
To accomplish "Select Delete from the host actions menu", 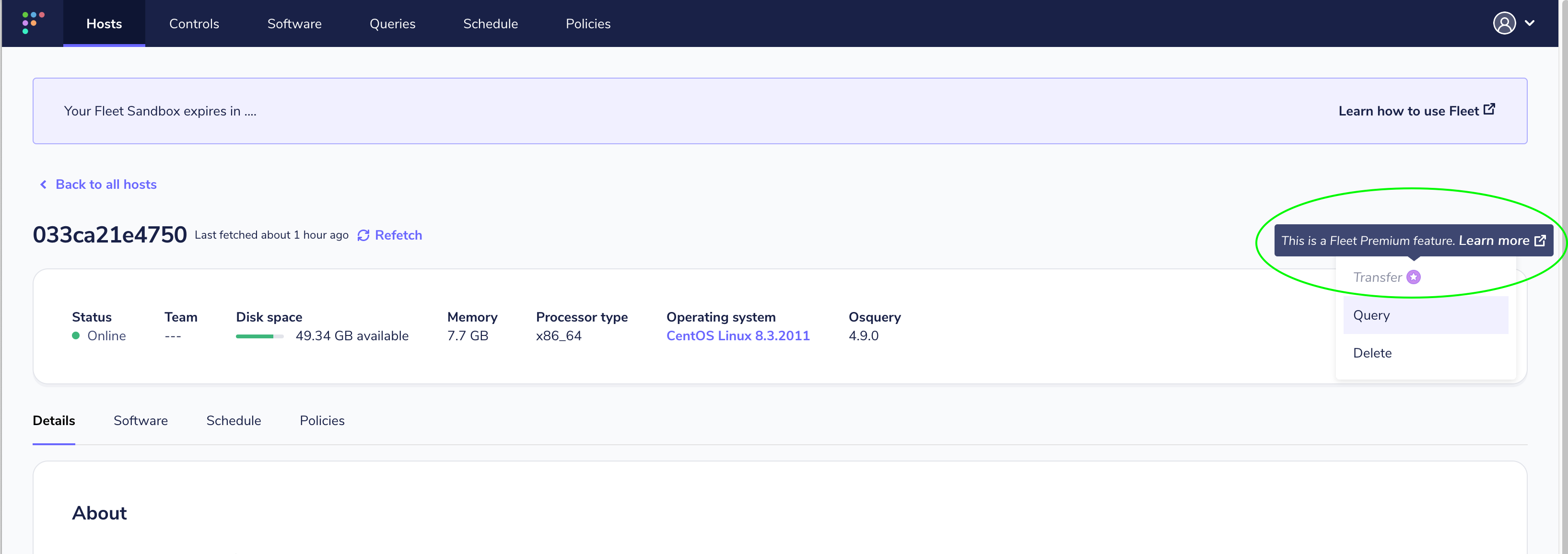I will (x=1372, y=353).
